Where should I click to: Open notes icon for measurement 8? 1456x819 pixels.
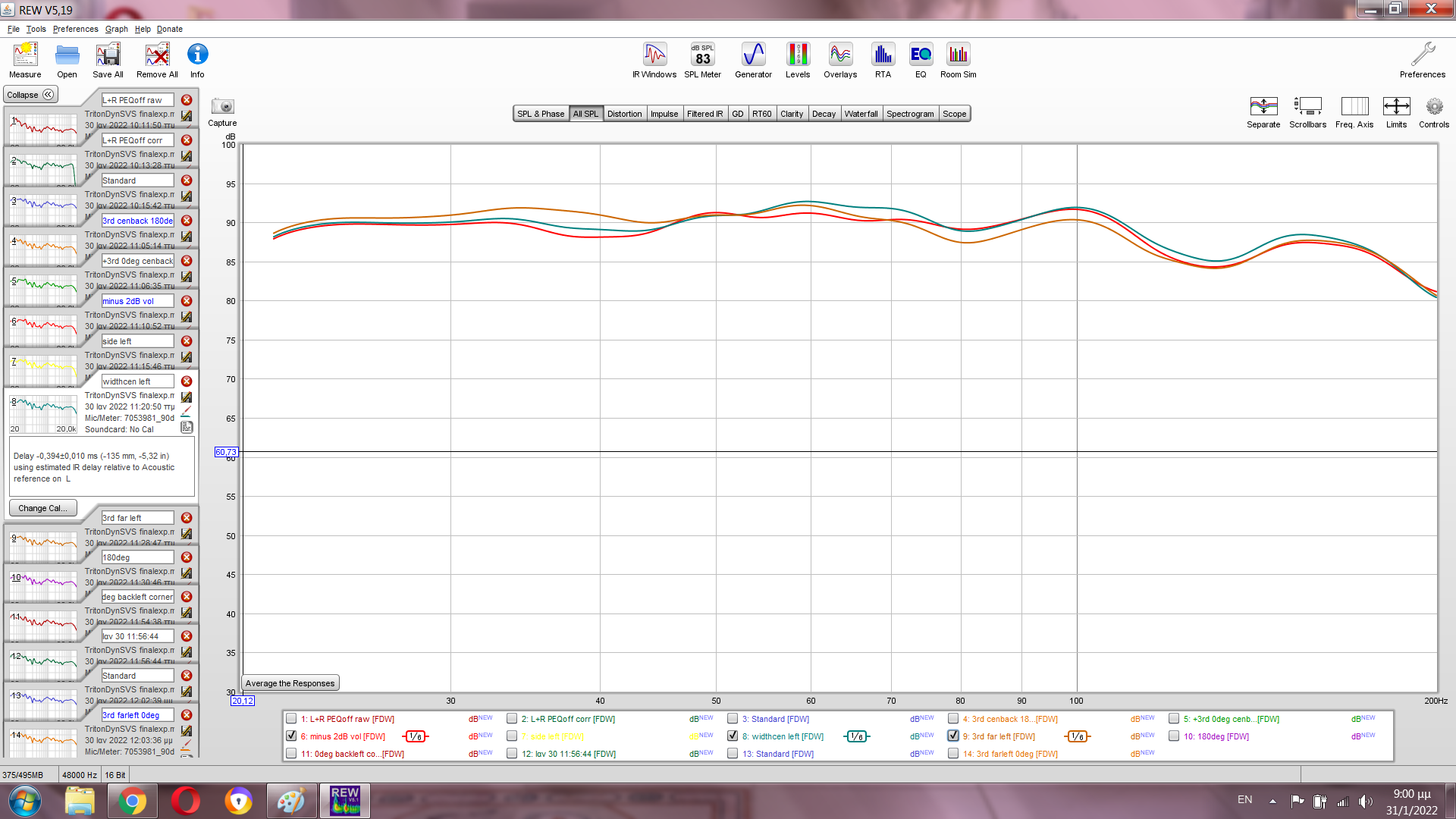pos(187,428)
